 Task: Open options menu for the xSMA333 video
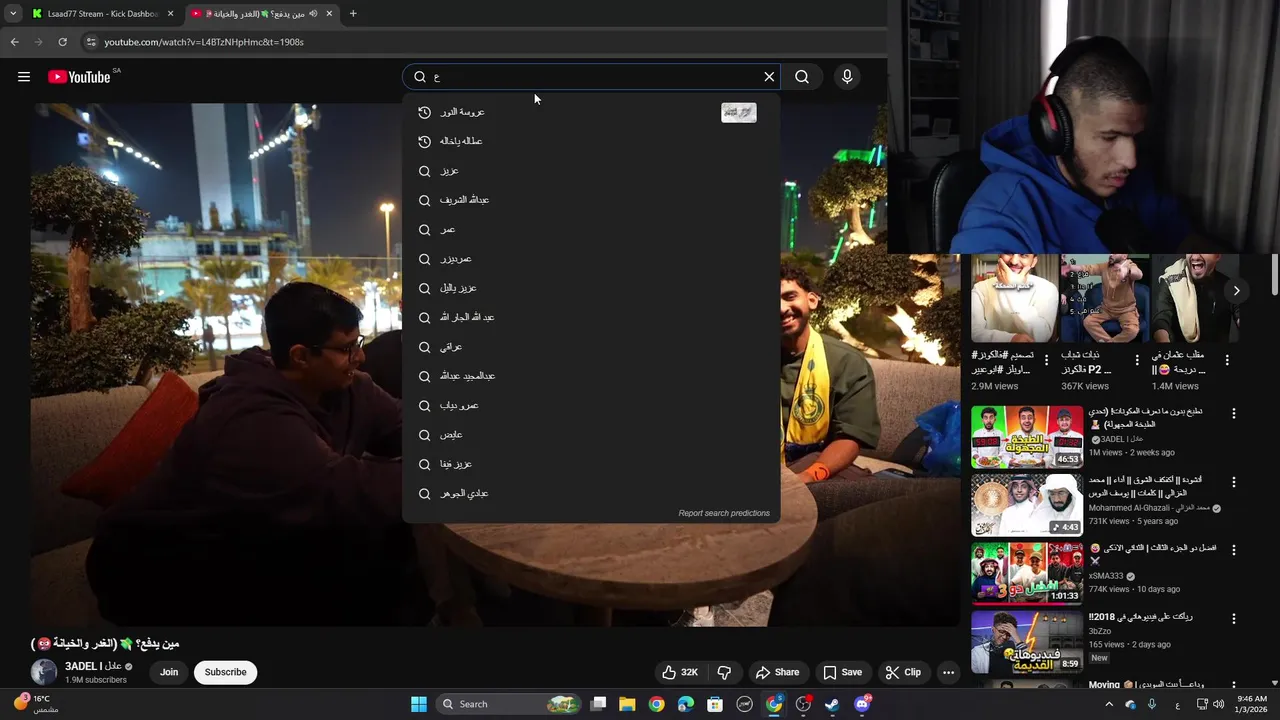pyautogui.click(x=1234, y=550)
